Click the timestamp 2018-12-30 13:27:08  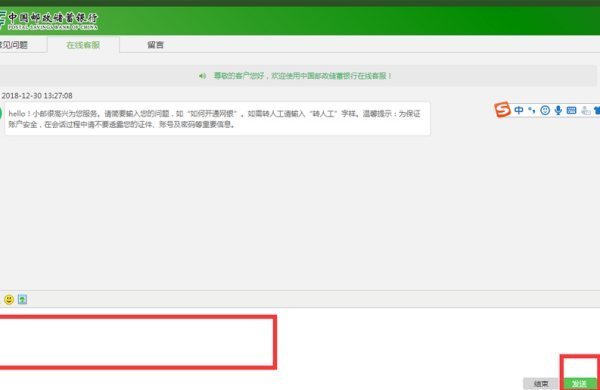point(37,96)
